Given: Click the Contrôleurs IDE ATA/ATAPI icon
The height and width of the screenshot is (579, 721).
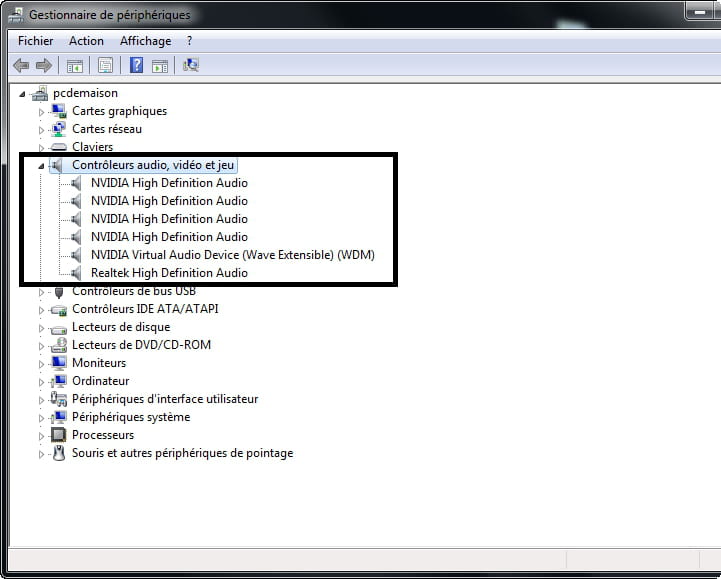Looking at the screenshot, I should 59,310.
